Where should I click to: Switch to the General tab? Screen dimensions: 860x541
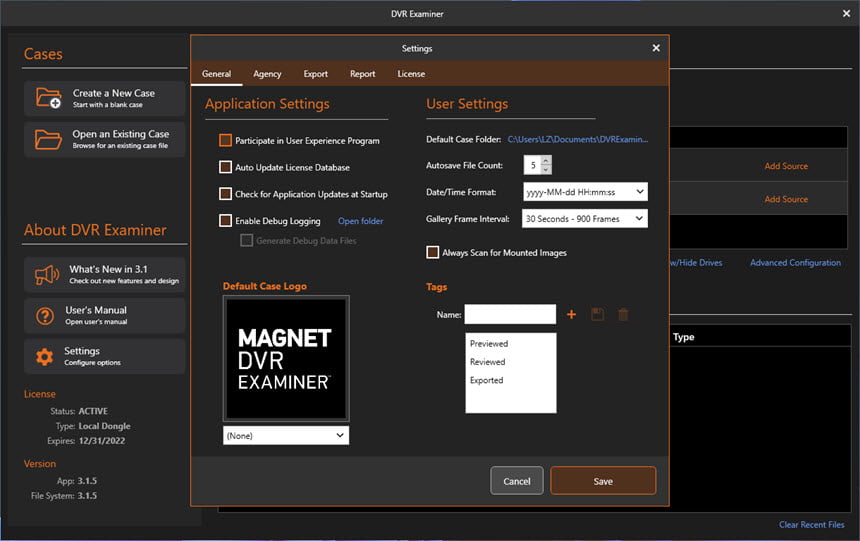point(217,74)
